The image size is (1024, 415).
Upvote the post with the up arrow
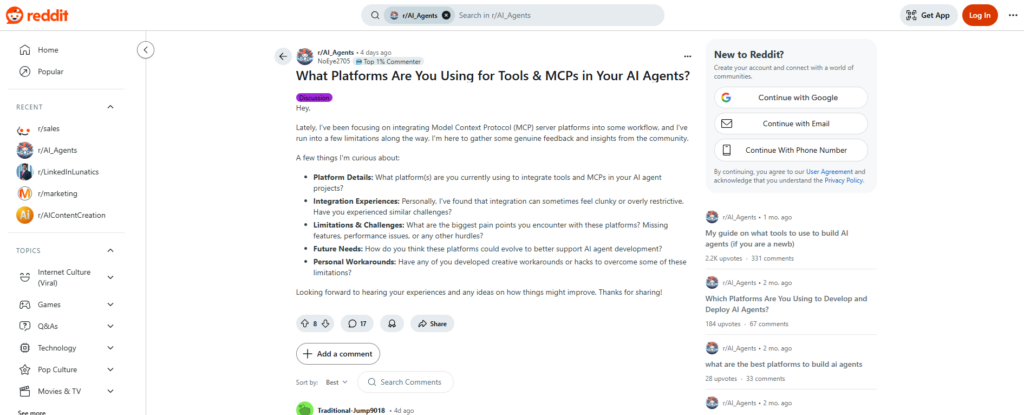tap(304, 323)
